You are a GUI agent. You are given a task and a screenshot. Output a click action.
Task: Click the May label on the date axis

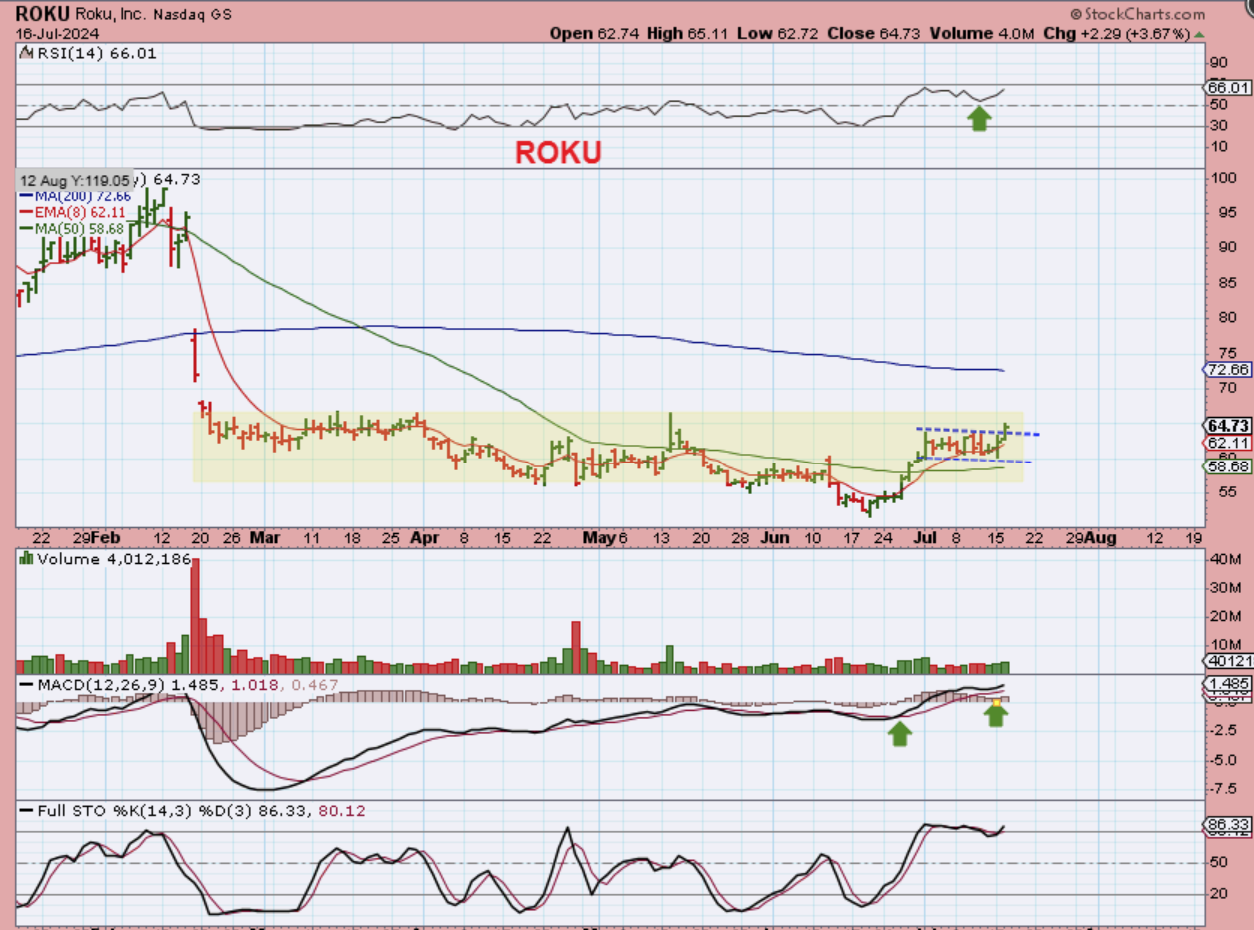(x=599, y=537)
